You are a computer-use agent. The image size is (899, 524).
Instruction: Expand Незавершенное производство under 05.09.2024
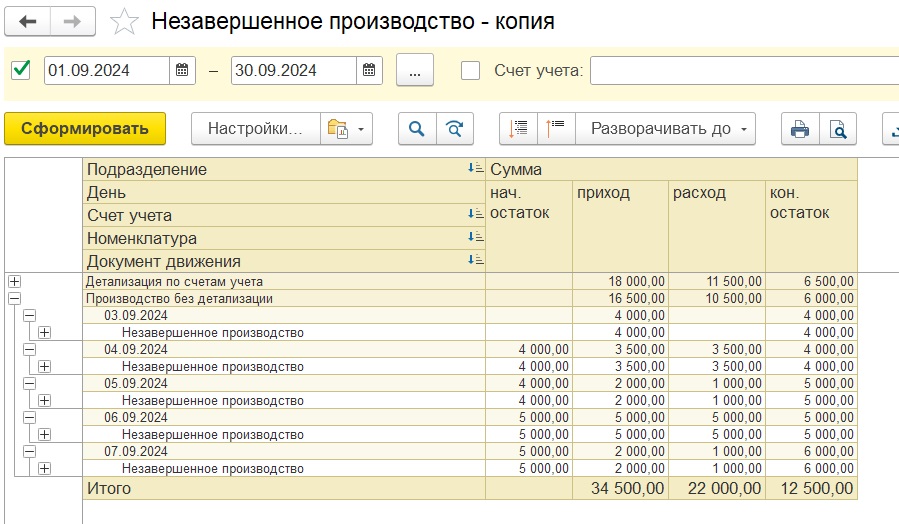44,401
